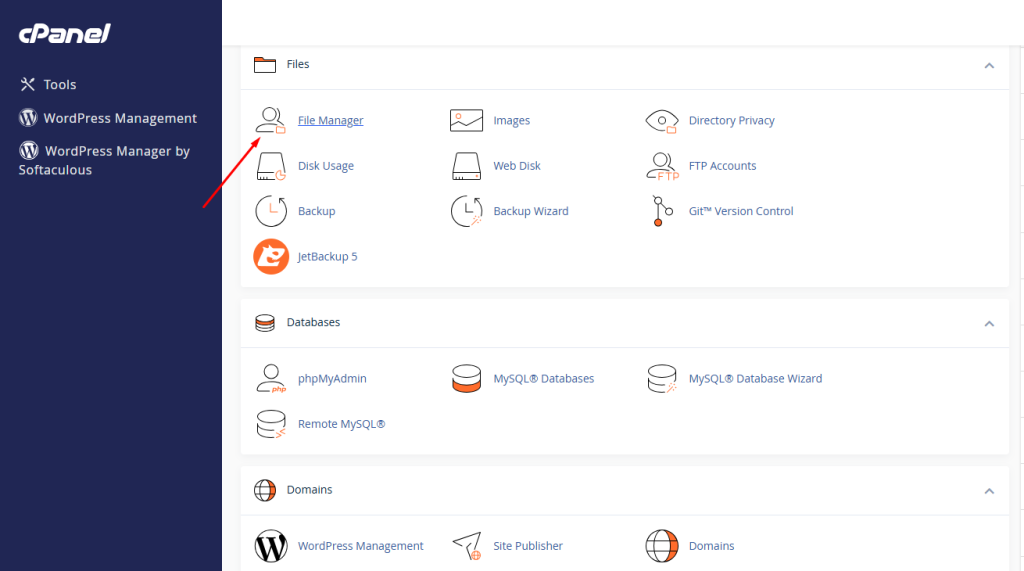Open the Images icon

click(x=466, y=121)
